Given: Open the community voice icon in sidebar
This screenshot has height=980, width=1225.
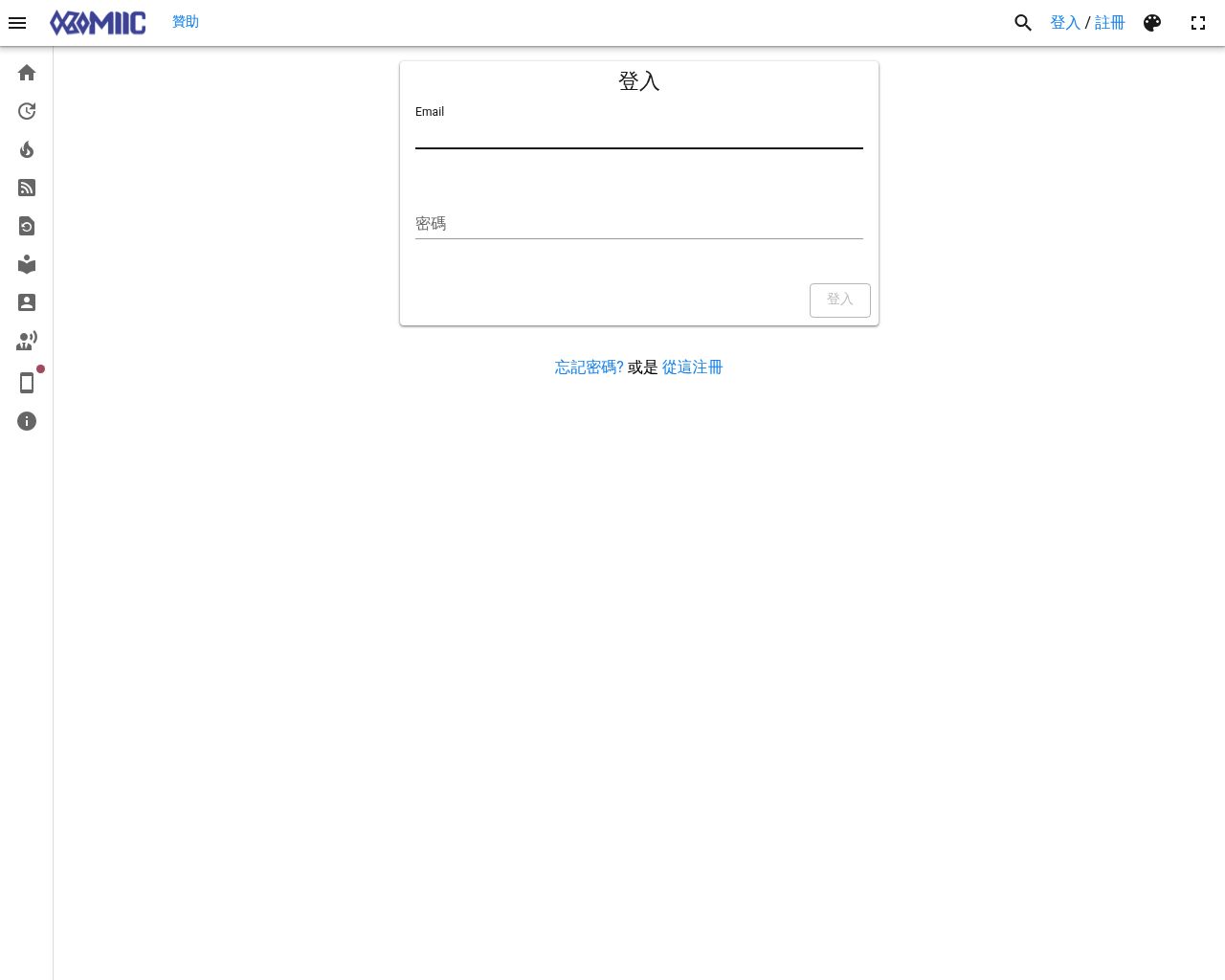Looking at the screenshot, I should [x=27, y=341].
